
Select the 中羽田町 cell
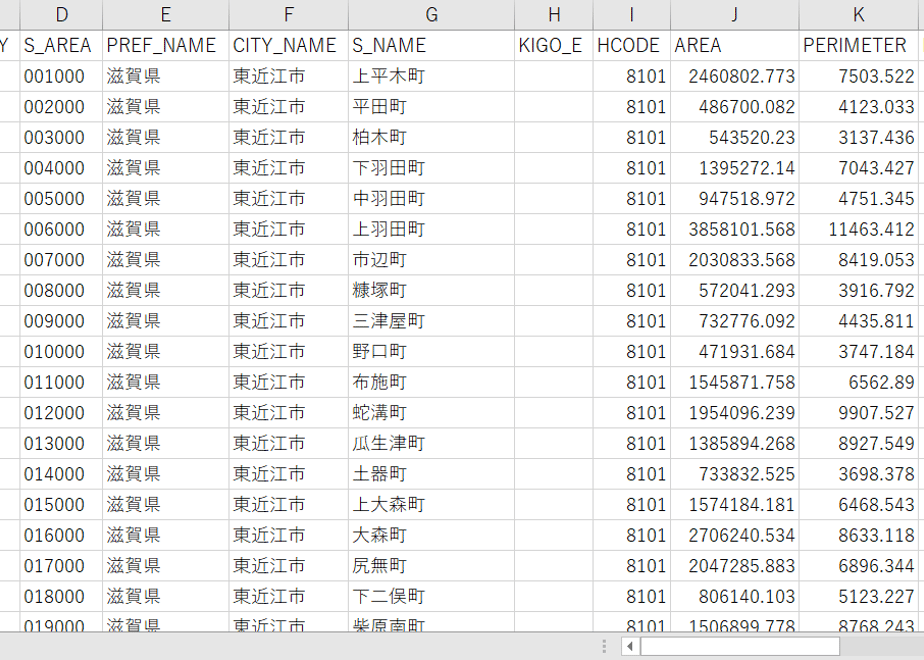pyautogui.click(x=431, y=199)
